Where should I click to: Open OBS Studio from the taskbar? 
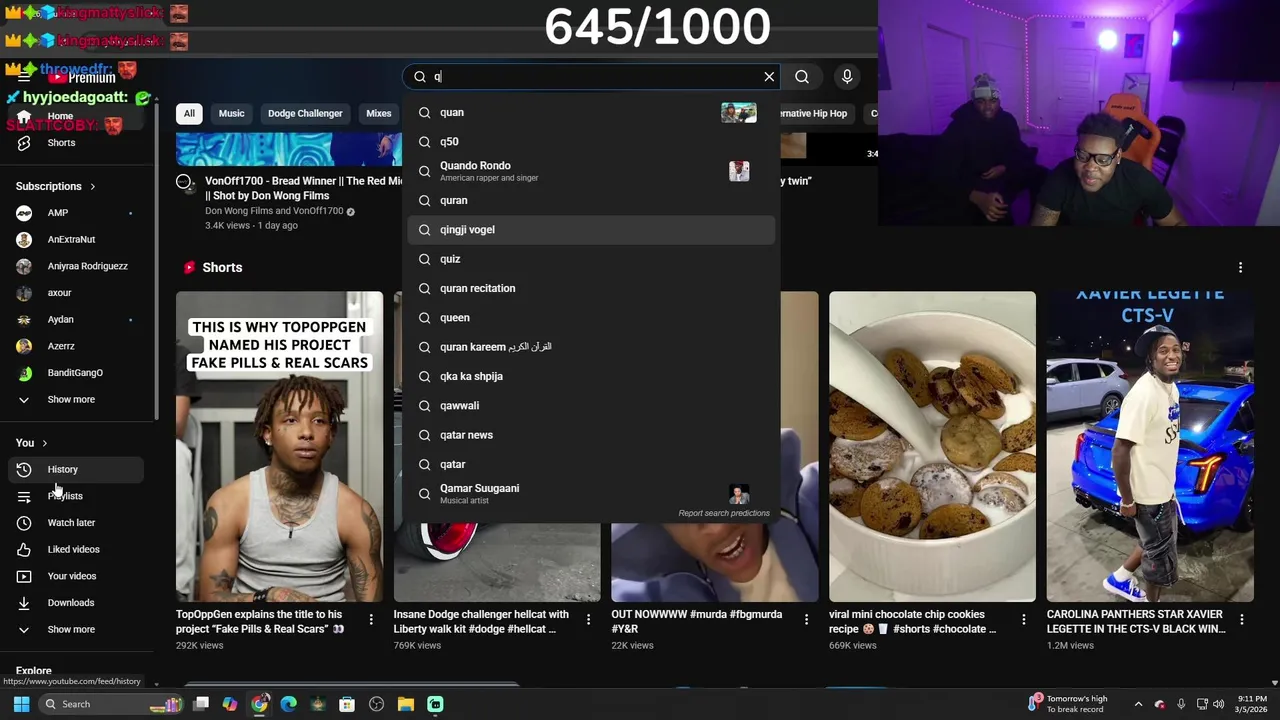pyautogui.click(x=376, y=704)
